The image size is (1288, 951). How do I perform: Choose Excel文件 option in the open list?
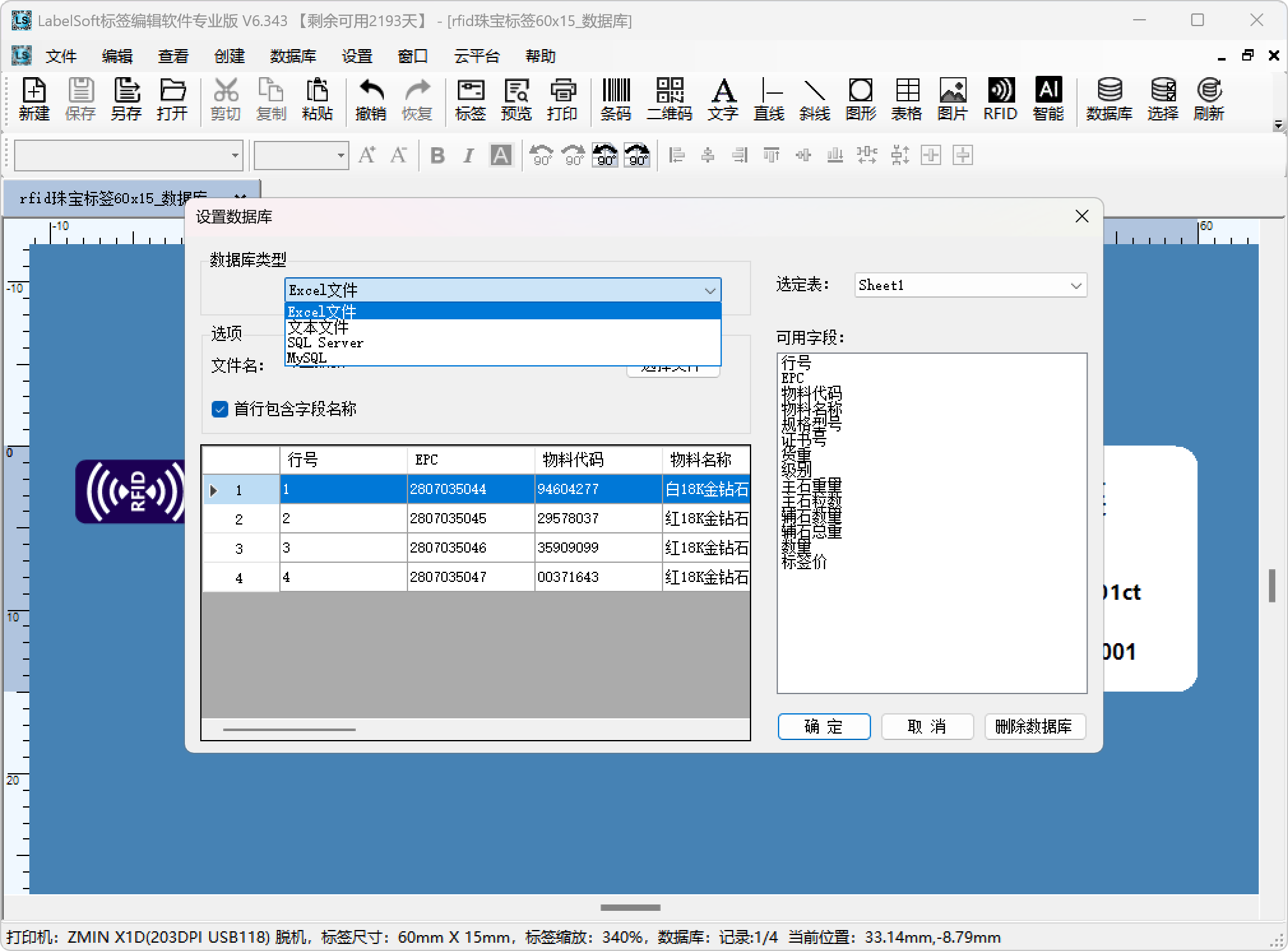coord(502,312)
